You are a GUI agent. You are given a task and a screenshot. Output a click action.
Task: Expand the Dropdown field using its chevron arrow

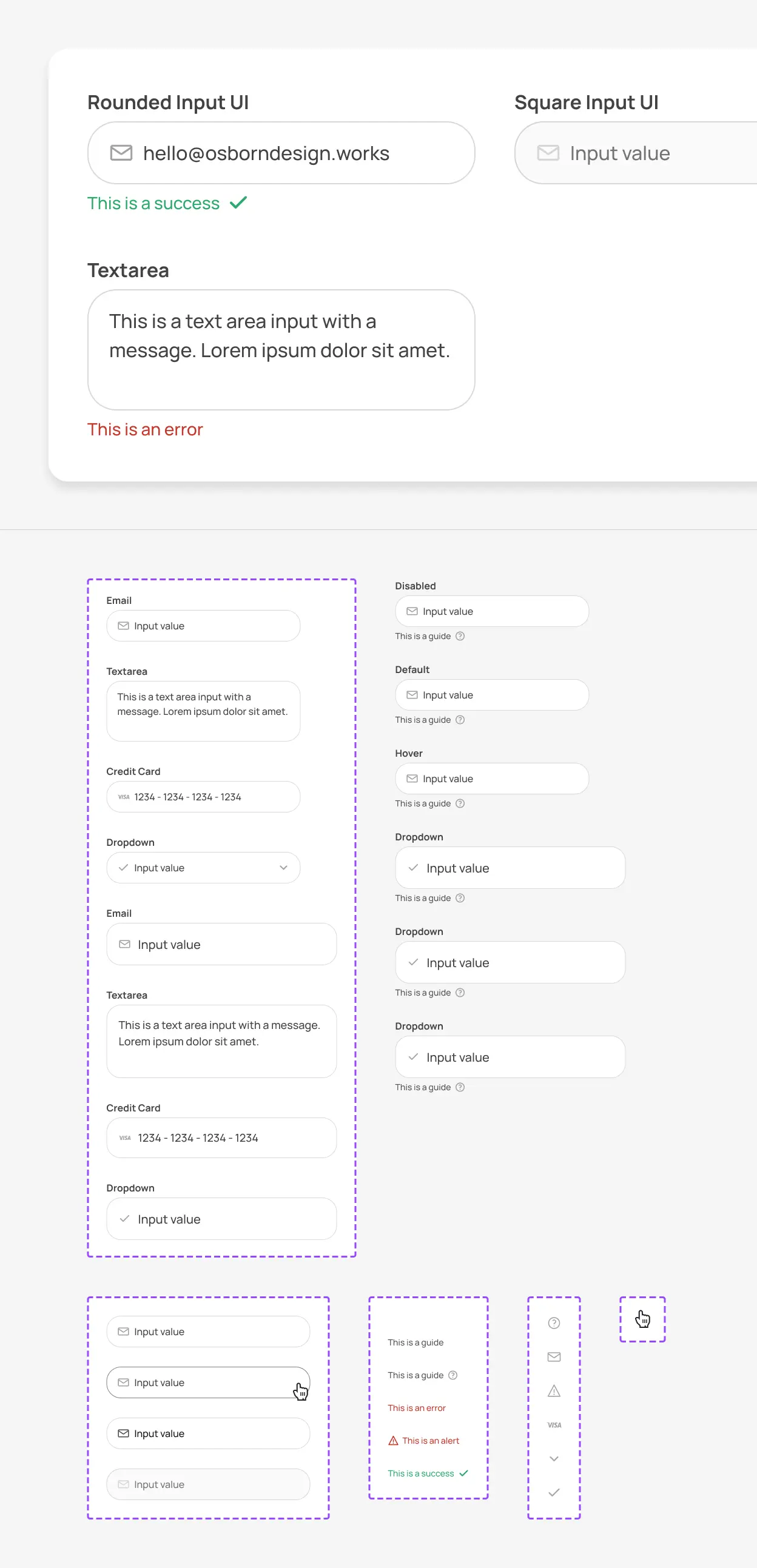pos(283,868)
